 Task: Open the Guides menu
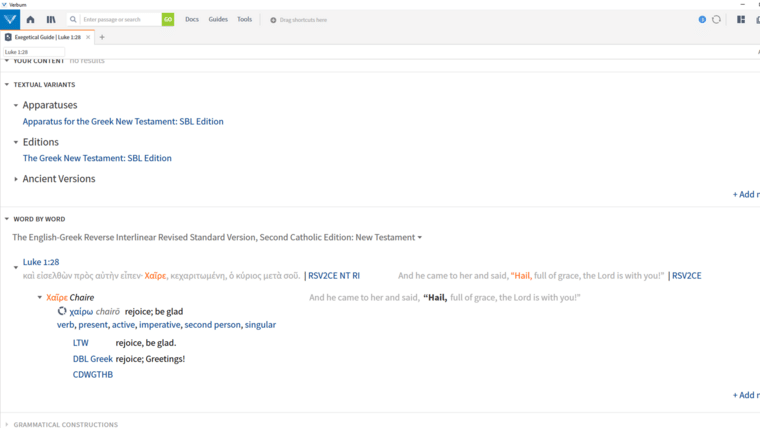[218, 19]
